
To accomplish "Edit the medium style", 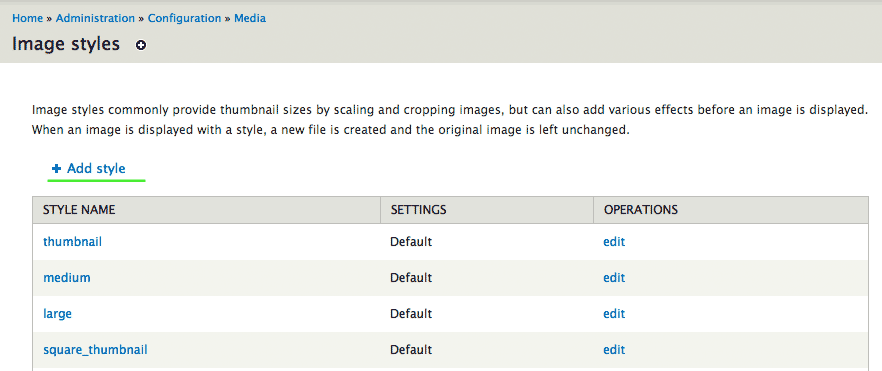I will coord(614,278).
